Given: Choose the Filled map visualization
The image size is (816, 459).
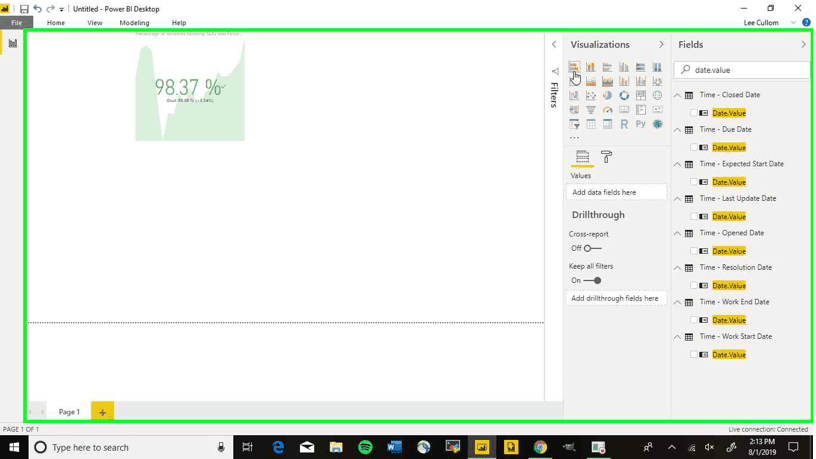Looking at the screenshot, I should click(573, 110).
